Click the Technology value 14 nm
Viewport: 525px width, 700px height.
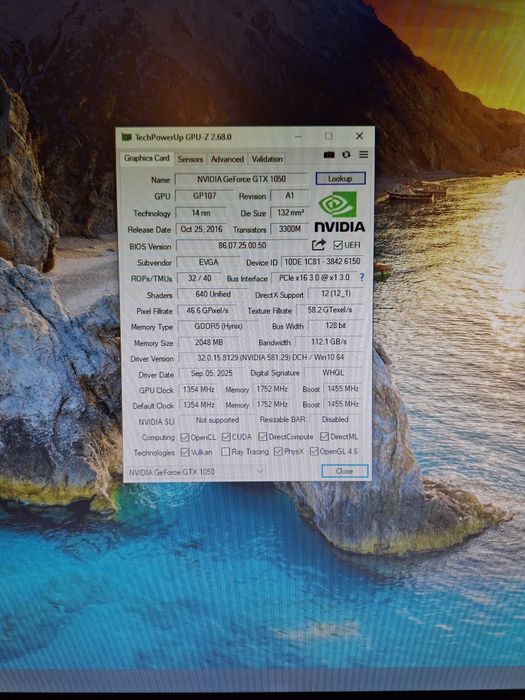[x=201, y=213]
